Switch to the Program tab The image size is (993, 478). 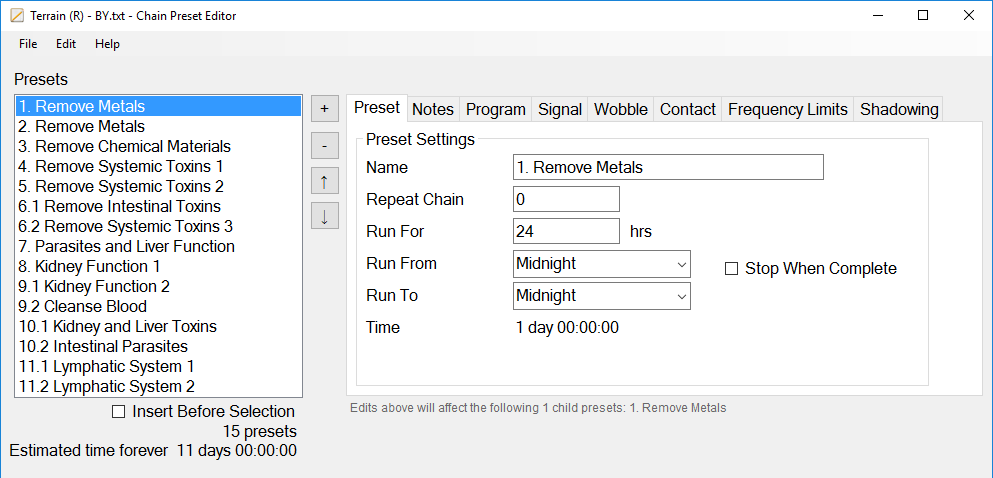[495, 110]
